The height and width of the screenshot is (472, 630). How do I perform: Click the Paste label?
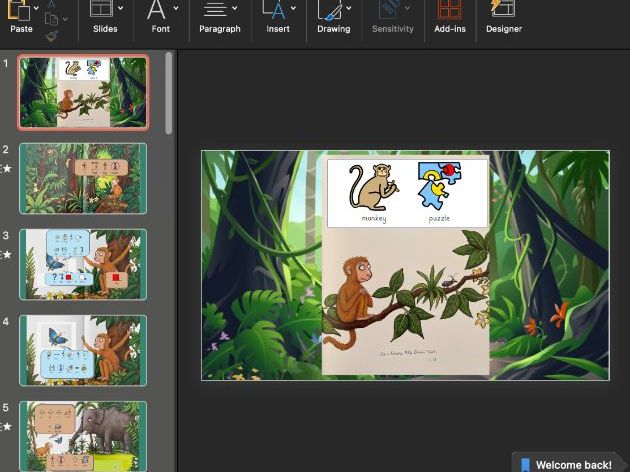(21, 29)
